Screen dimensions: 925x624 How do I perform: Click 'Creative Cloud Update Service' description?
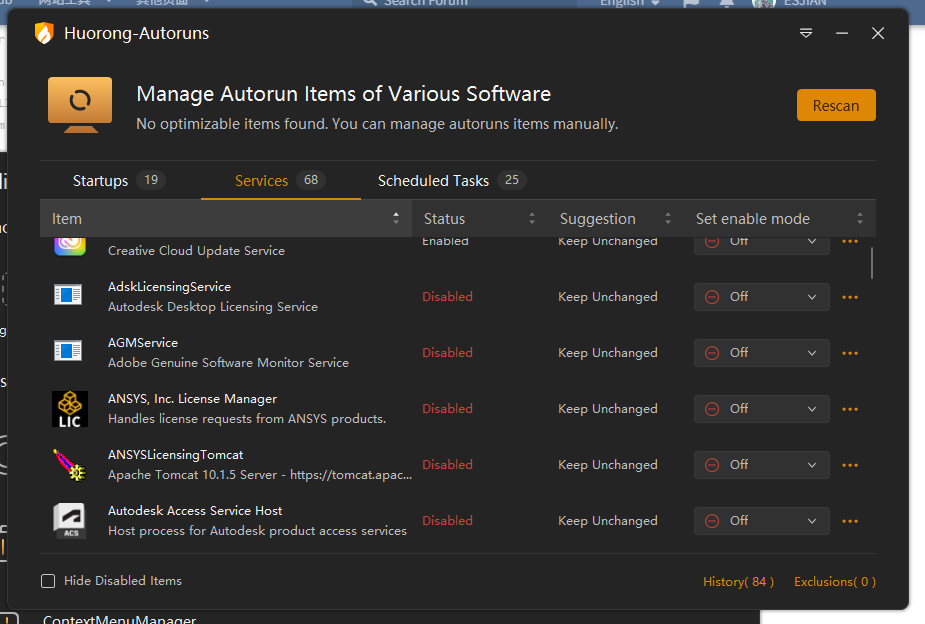click(x=196, y=251)
